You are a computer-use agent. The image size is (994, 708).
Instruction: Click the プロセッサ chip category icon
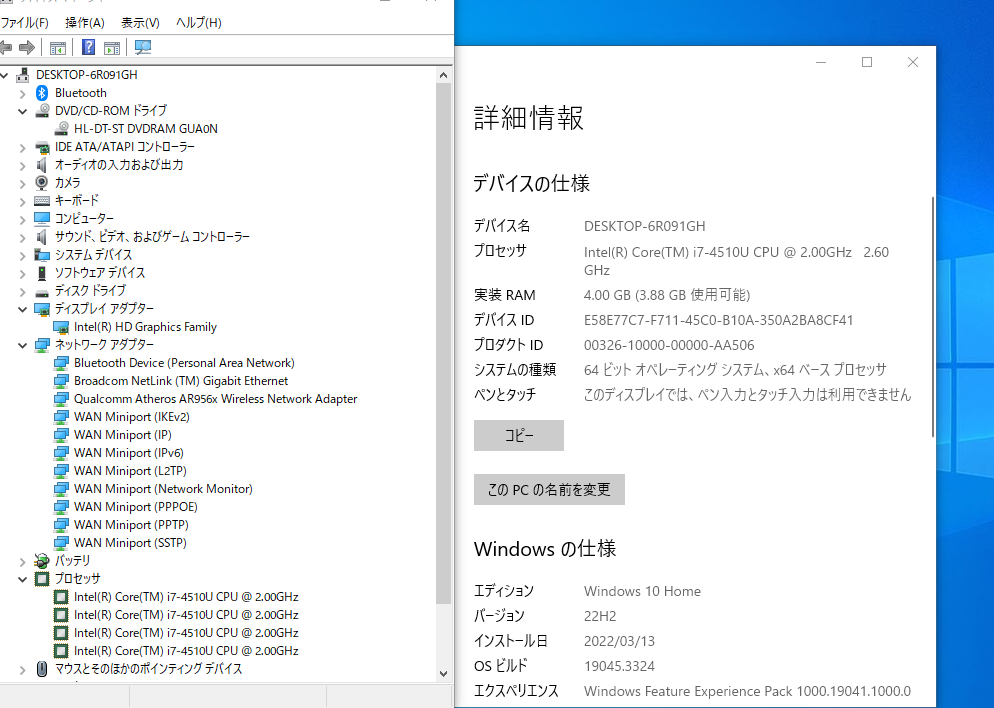pyautogui.click(x=42, y=579)
